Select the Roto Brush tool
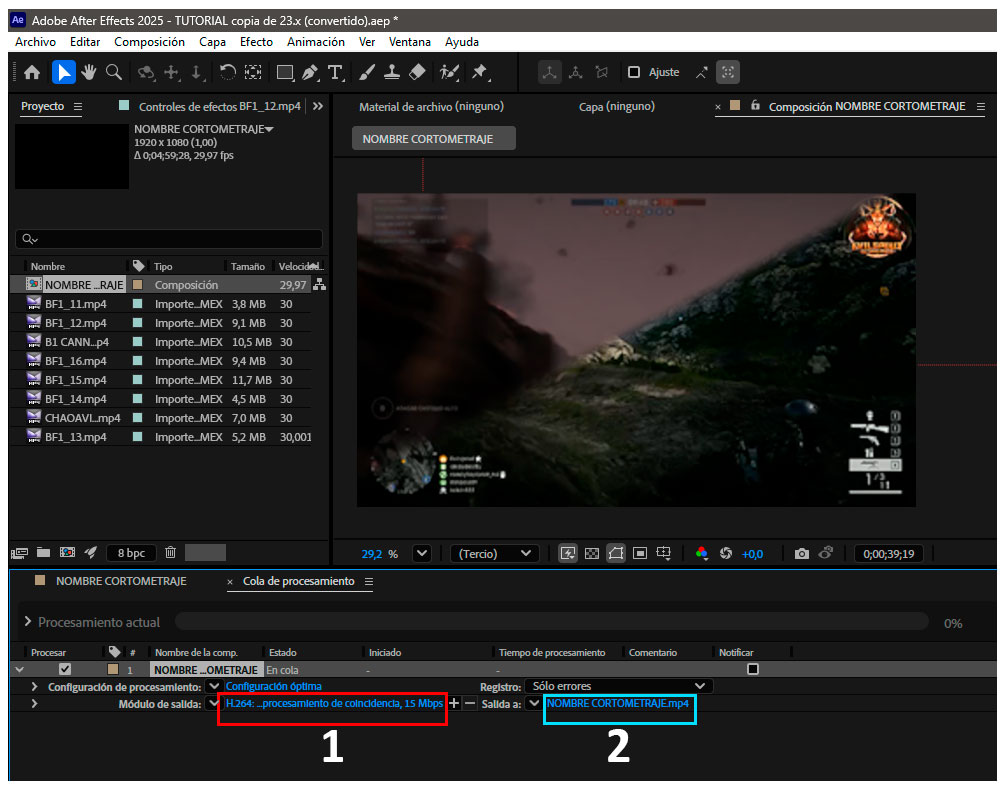Screen dimensions: 1006x794 pos(449,72)
